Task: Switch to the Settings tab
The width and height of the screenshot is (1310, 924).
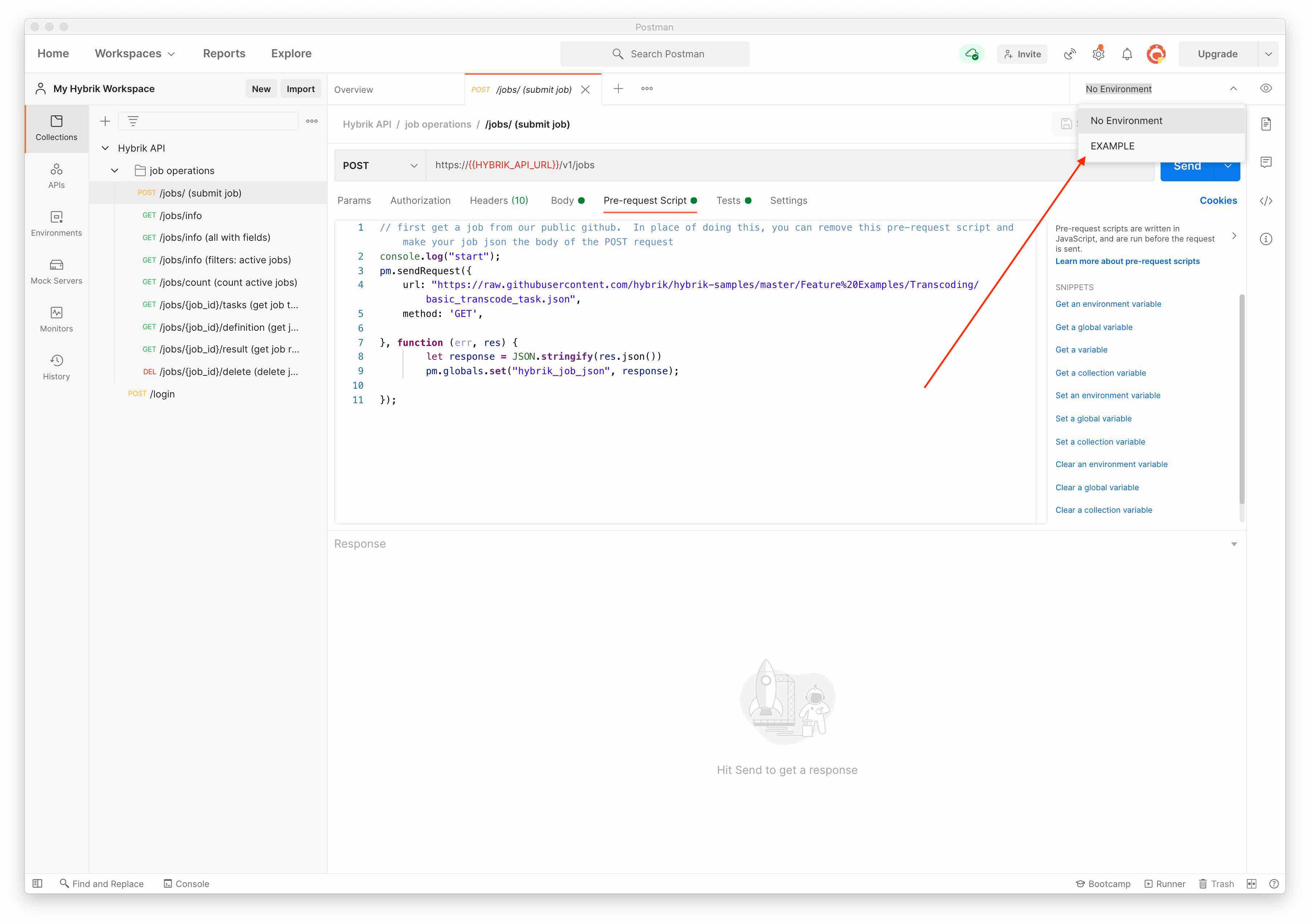Action: click(788, 200)
